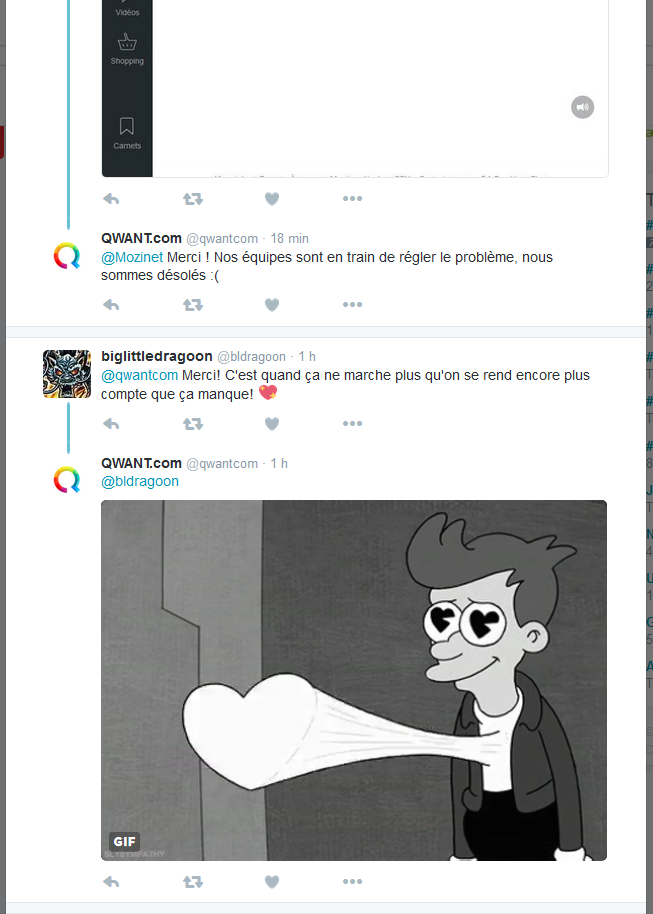The image size is (653, 914).
Task: Like the QWANT GIF tweet
Action: pyautogui.click(x=272, y=882)
